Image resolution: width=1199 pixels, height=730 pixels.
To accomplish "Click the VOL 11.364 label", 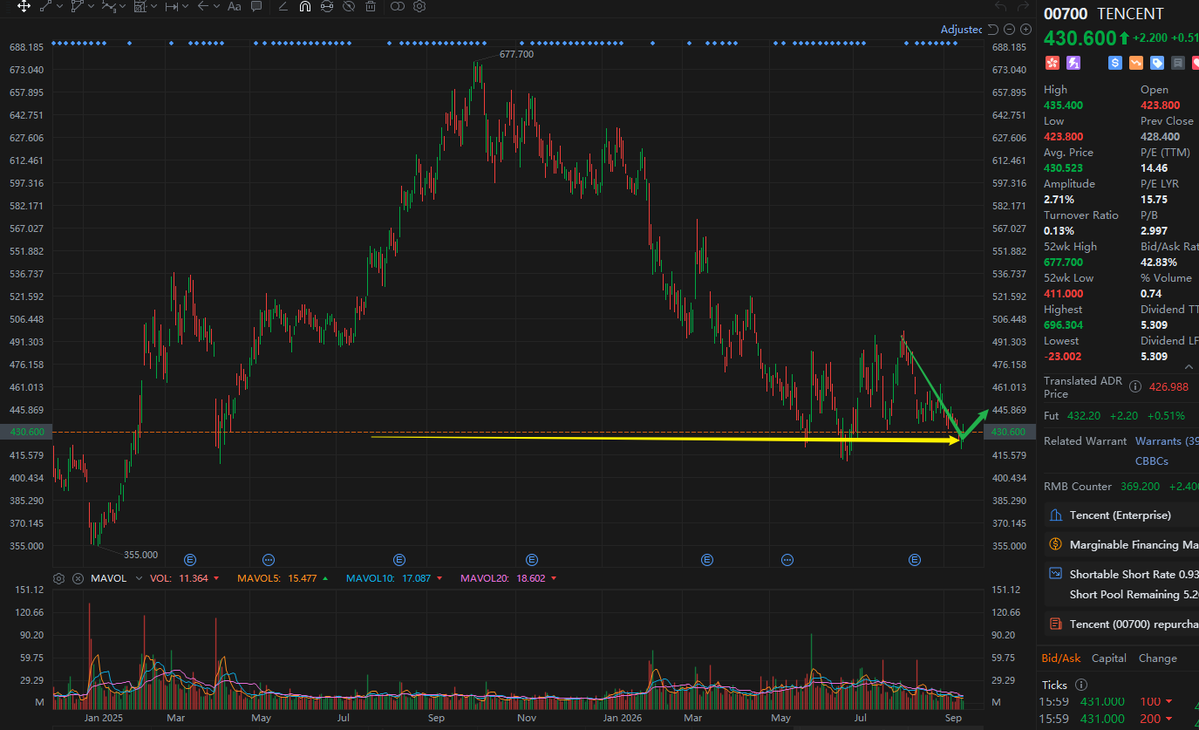I will pos(179,579).
